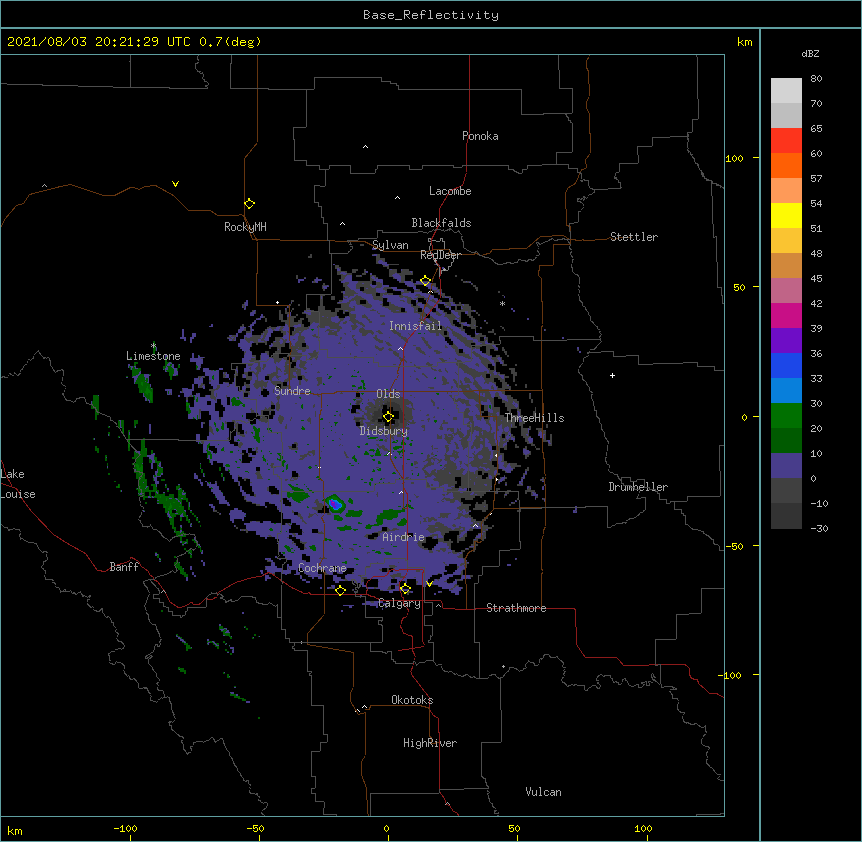Click the Calgary city label
Image resolution: width=862 pixels, height=842 pixels.
(x=399, y=603)
